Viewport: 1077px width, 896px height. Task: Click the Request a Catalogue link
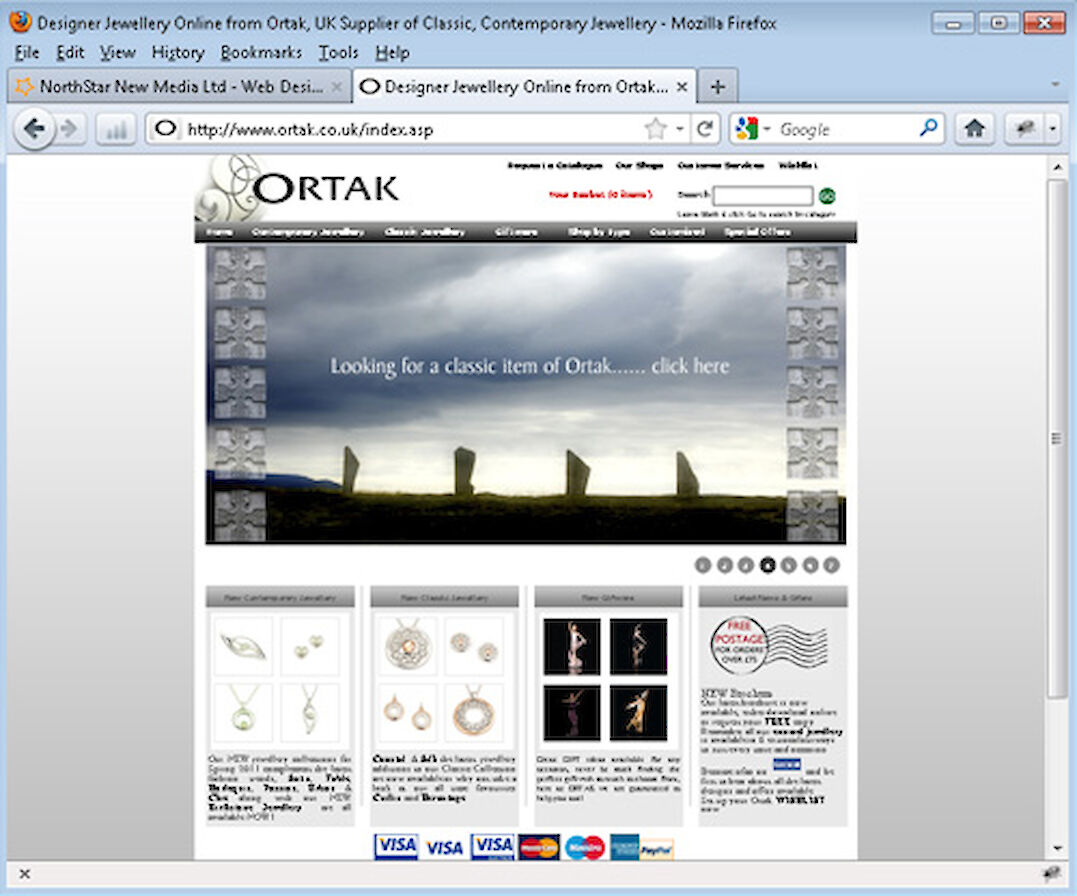554,166
